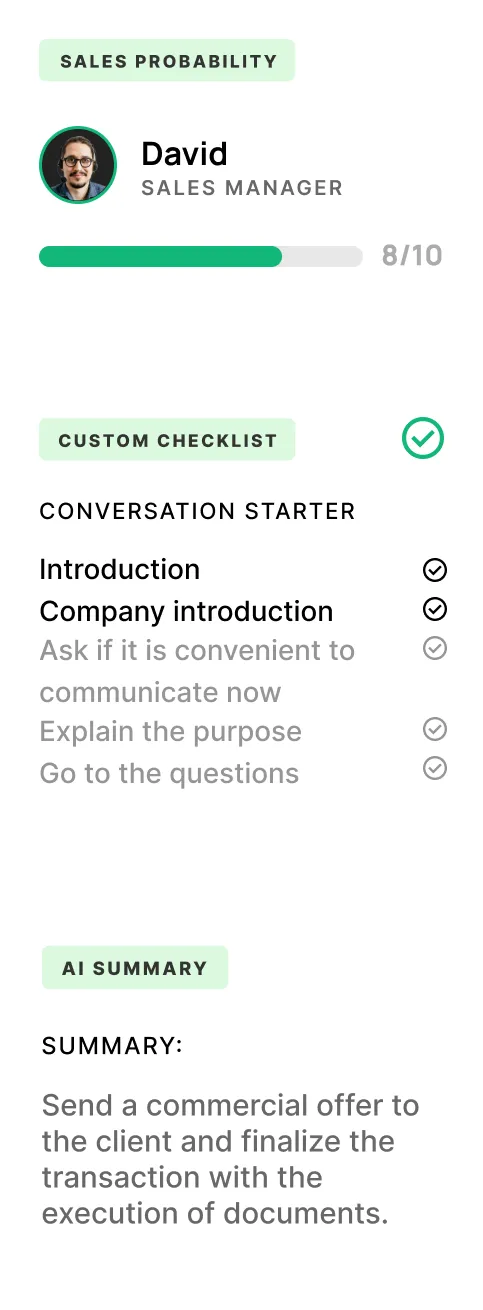
Task: Click the Introduction checklist item text
Action: [x=120, y=570]
